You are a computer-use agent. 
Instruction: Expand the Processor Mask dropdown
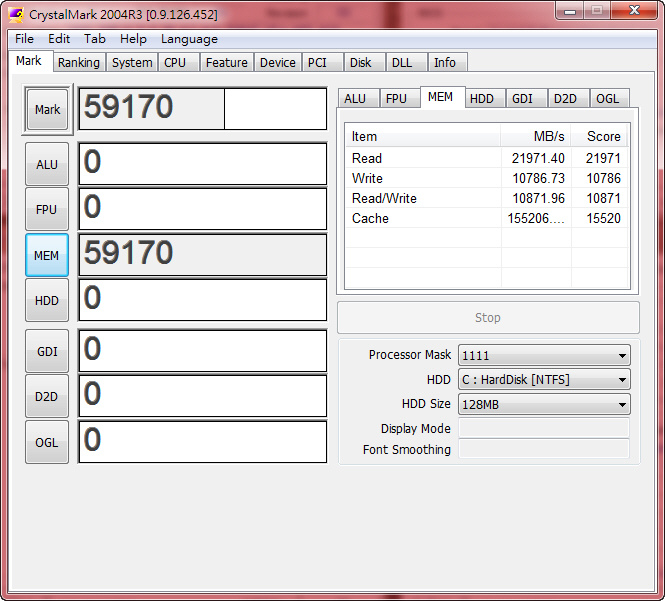pos(544,355)
